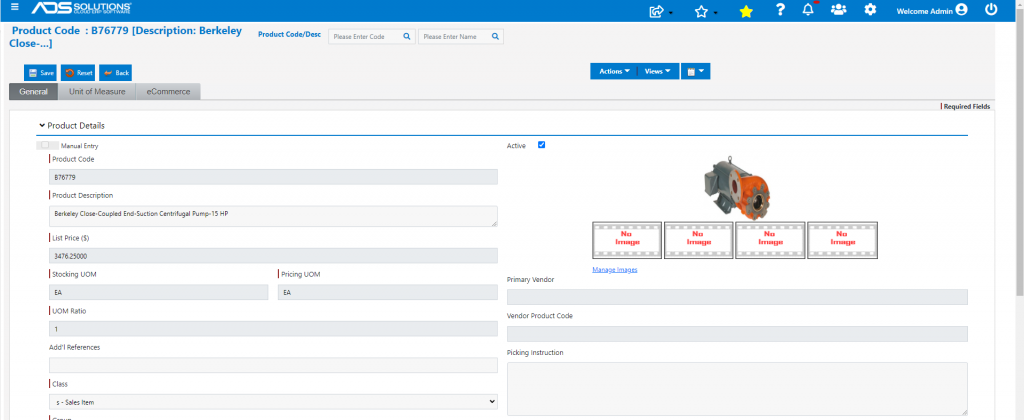Select the second No Image thumbnail

(699, 240)
